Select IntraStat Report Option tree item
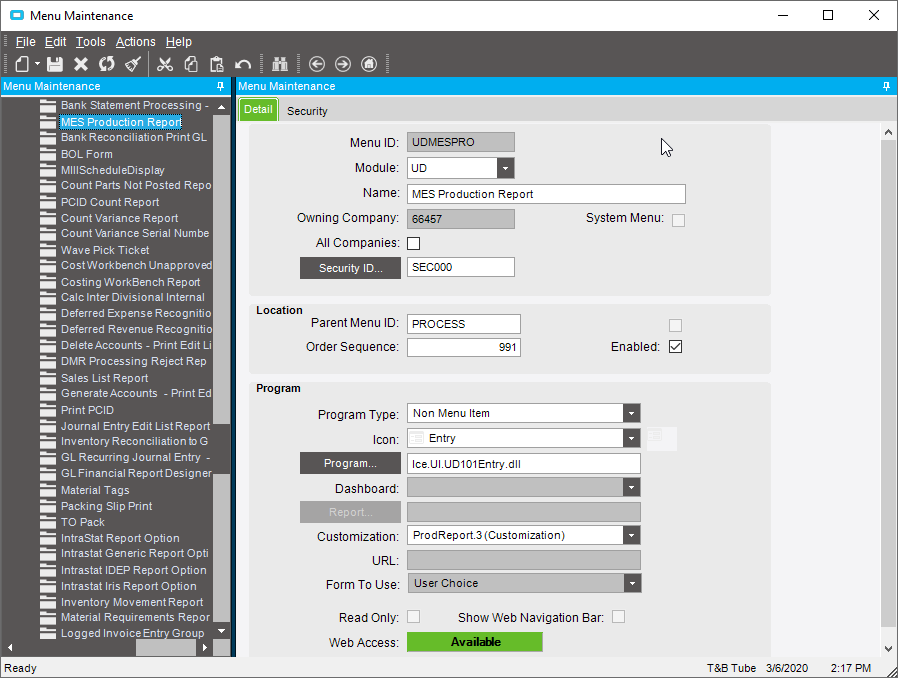This screenshot has width=898, height=678. (x=120, y=538)
